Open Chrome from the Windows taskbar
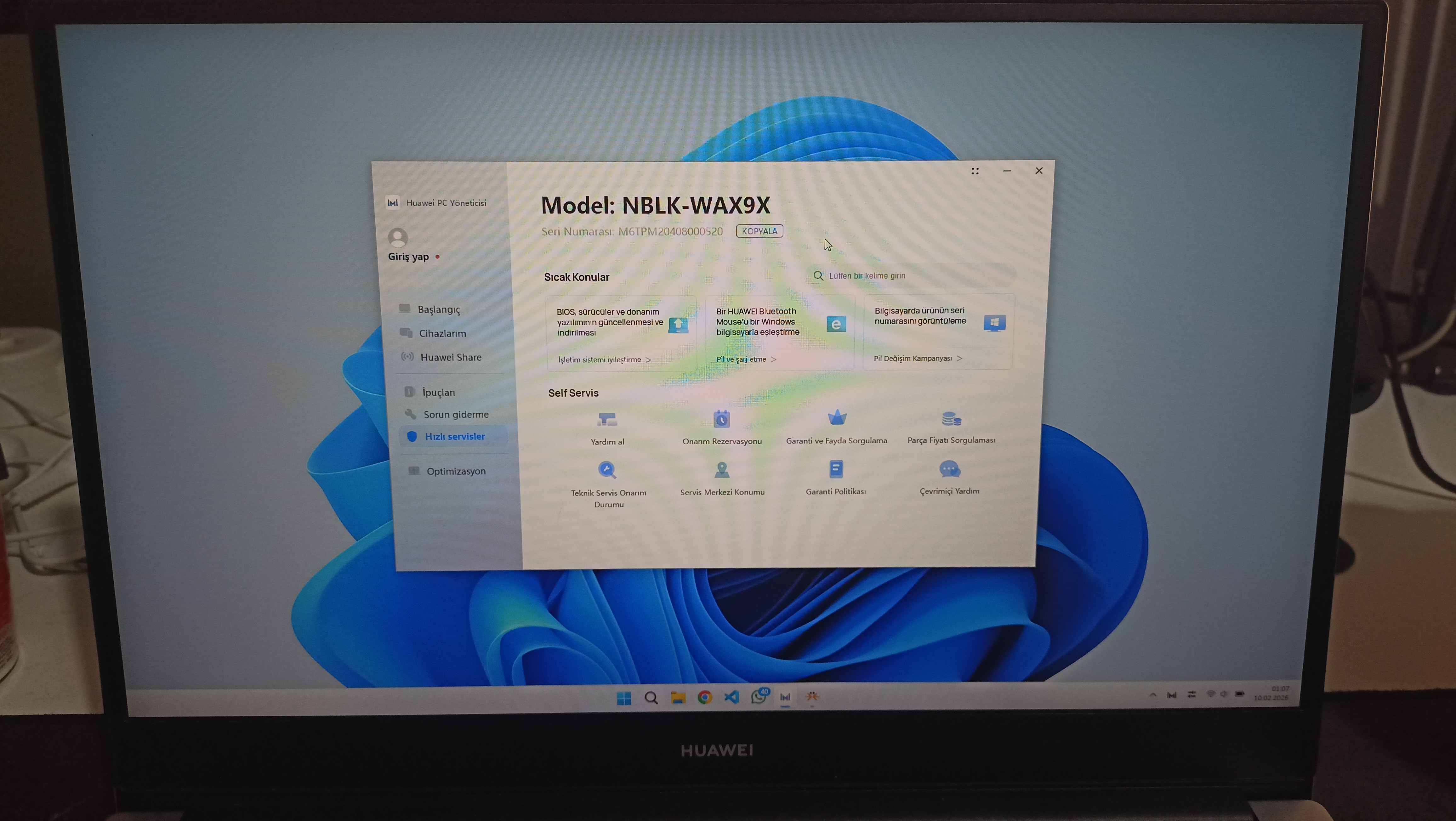The image size is (1456, 821). point(705,697)
